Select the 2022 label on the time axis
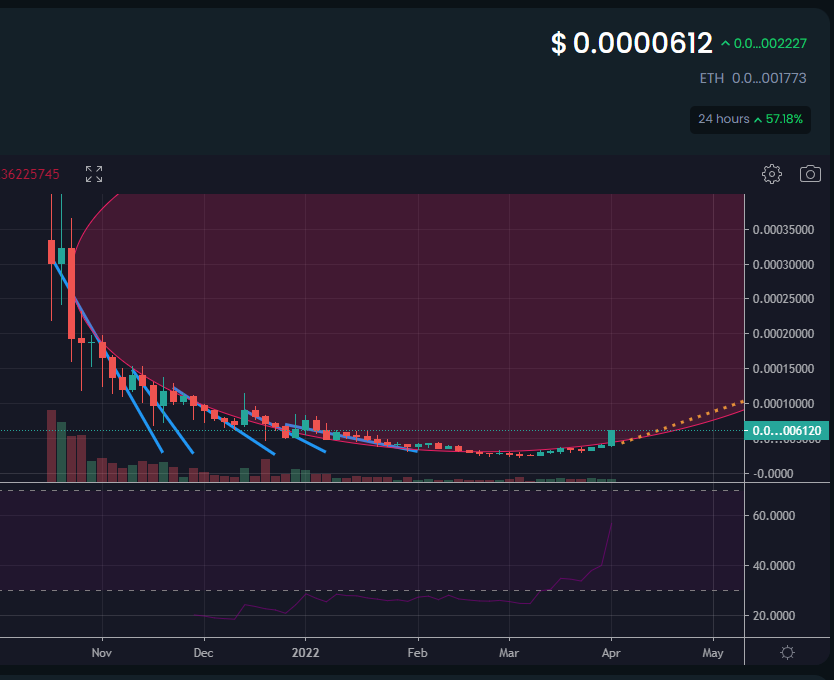This screenshot has width=834, height=680. coord(306,652)
